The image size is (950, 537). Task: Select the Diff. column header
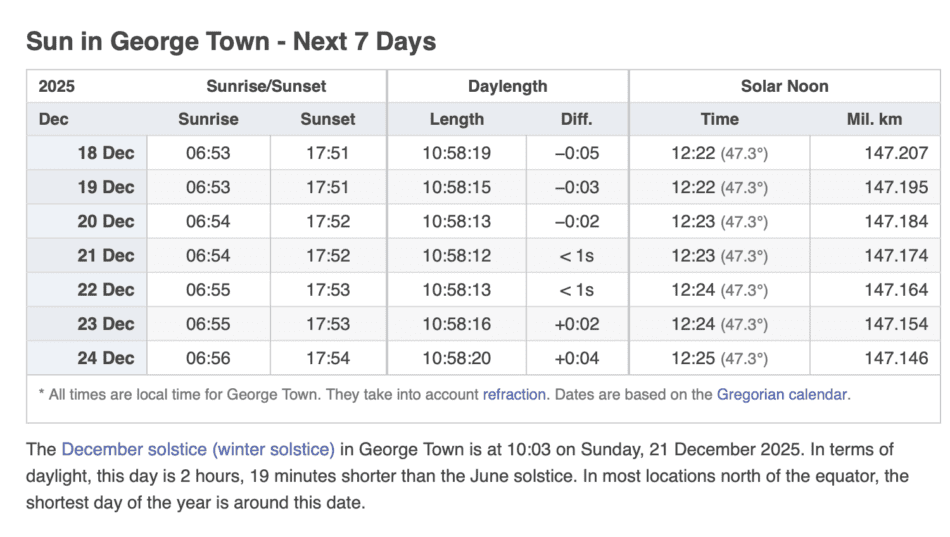coord(576,119)
